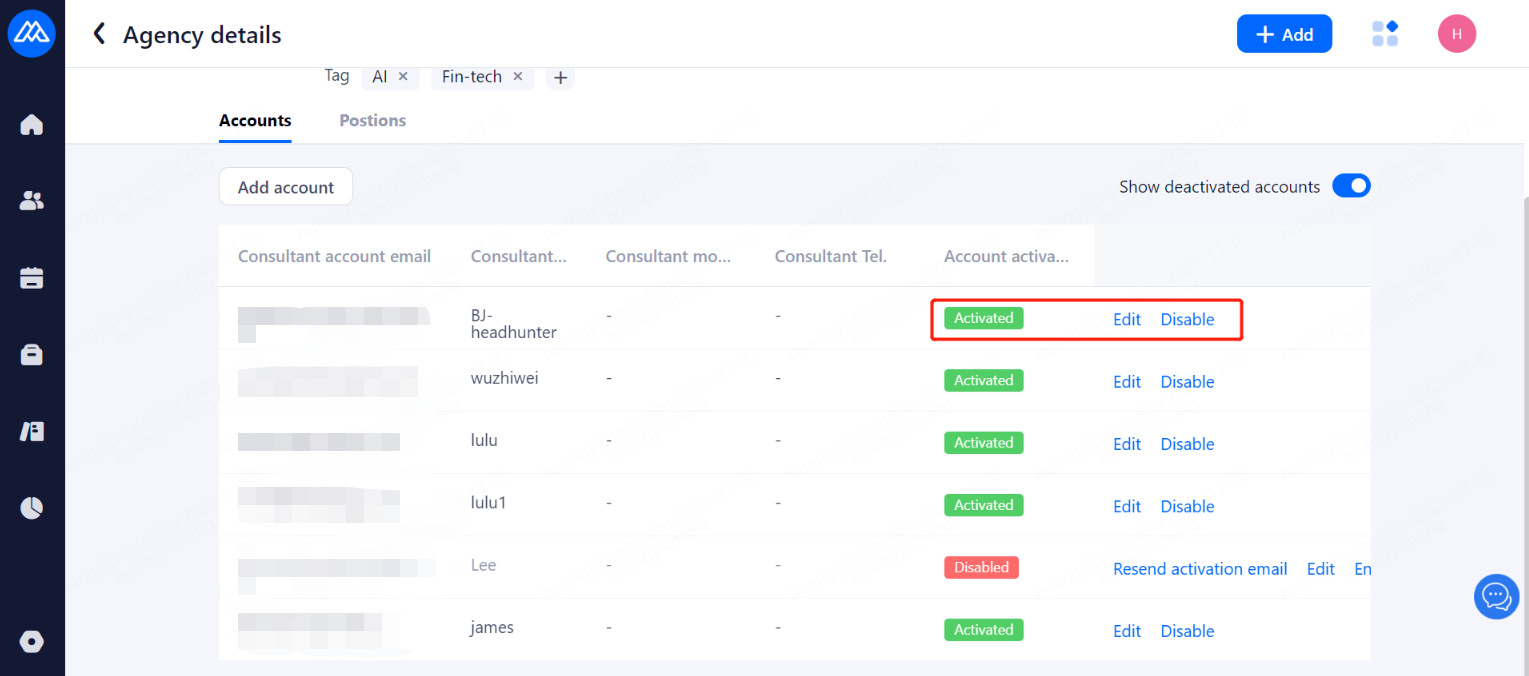
Task: Resend activation email to Lee
Action: 1200,569
